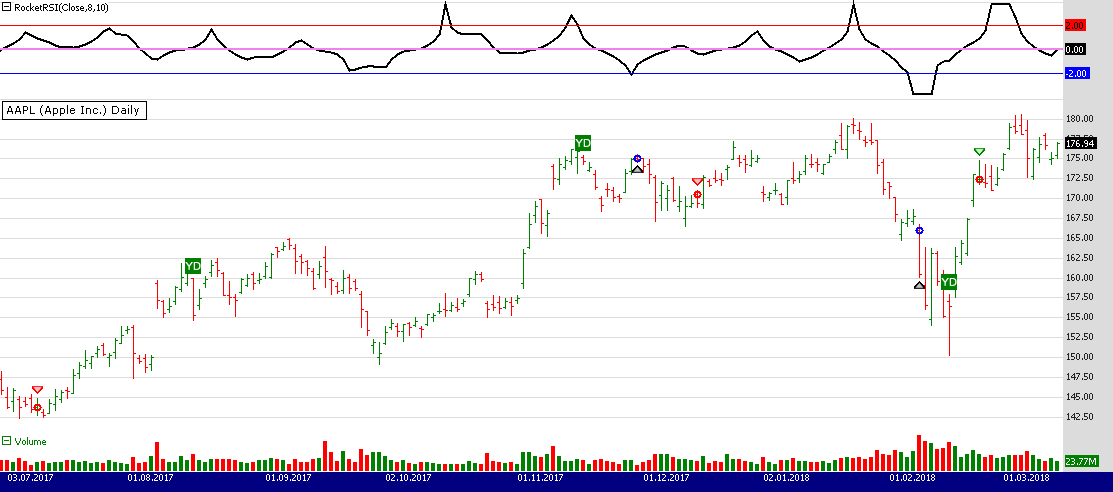The image size is (1113, 492).
Task: Click the 01.11.2017 date on the time axis
Action: tap(539, 479)
